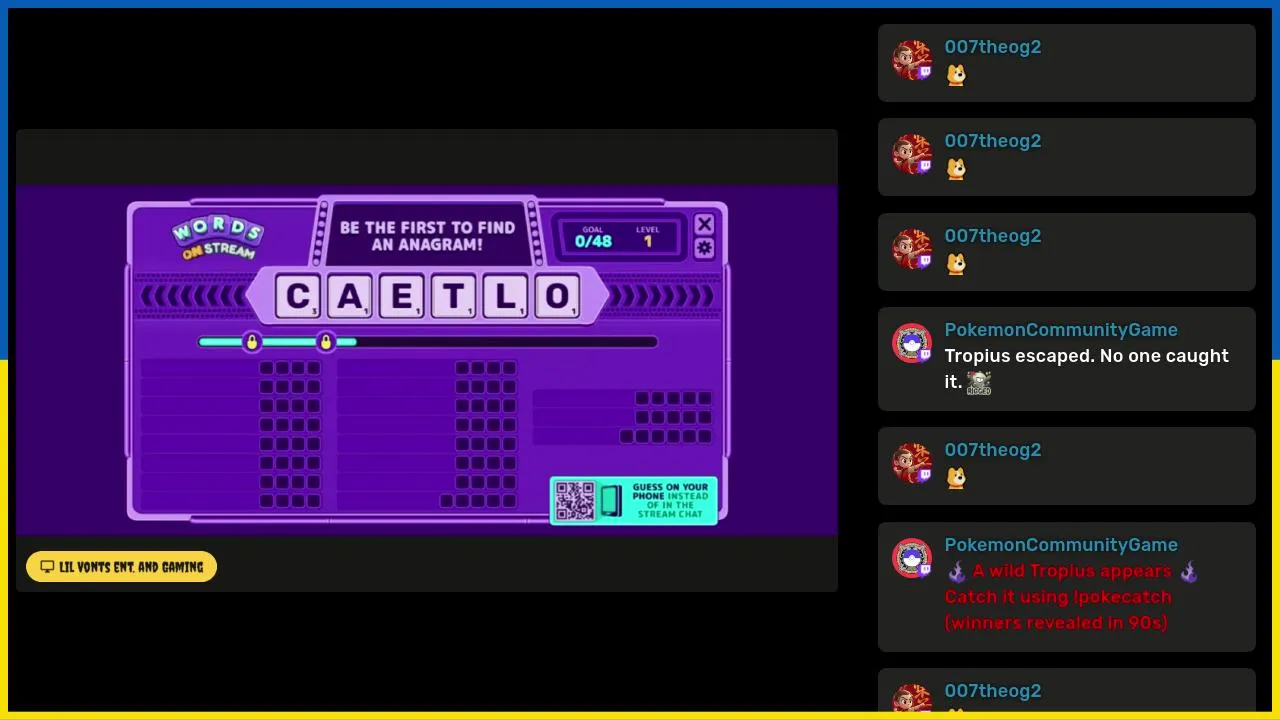Select the letter tile C
This screenshot has height=720, width=1280.
coord(298,296)
